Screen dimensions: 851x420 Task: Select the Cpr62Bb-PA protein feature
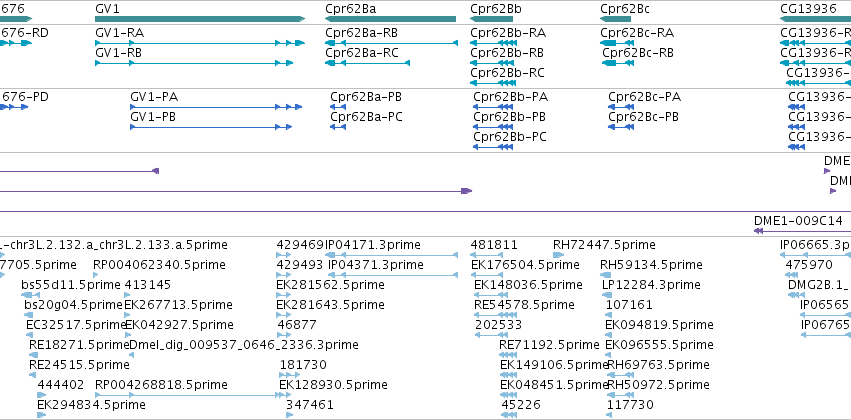pos(493,107)
